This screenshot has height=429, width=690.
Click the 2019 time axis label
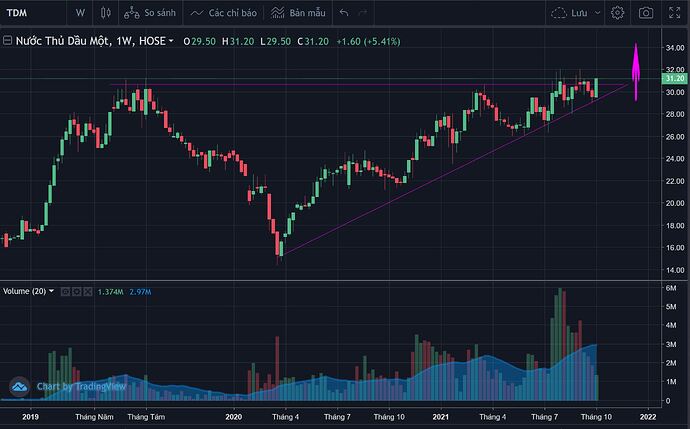coord(30,417)
